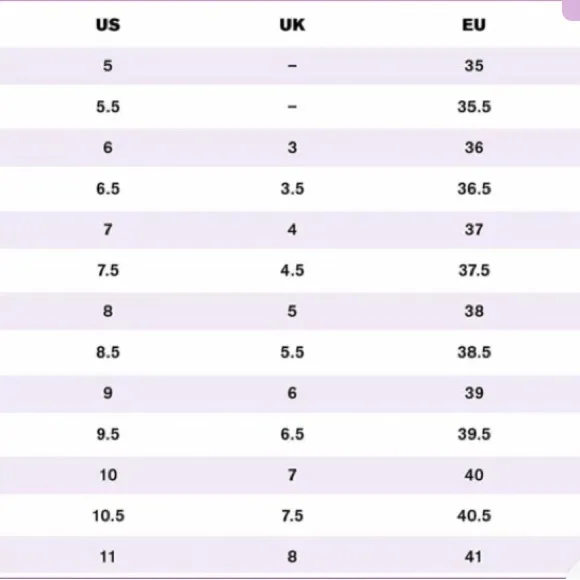Select UK size 4.5 cell

(292, 270)
